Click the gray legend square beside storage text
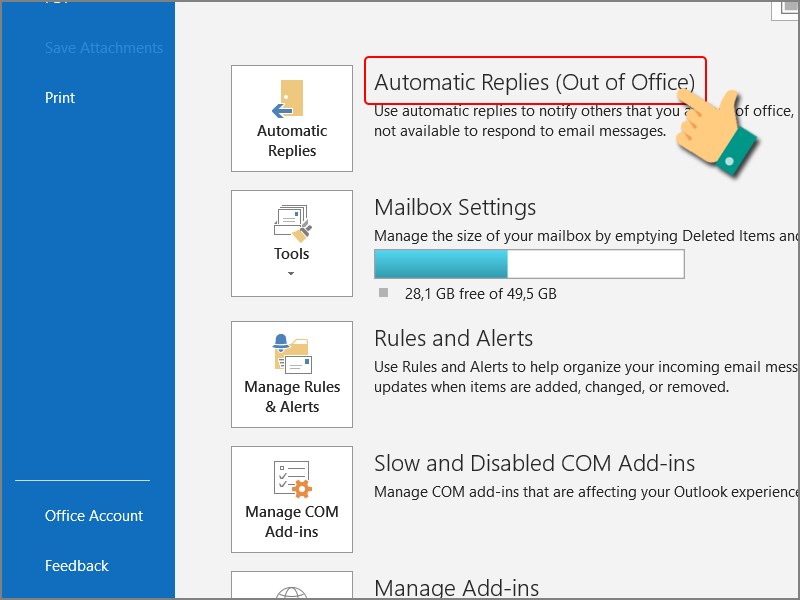This screenshot has width=800, height=600. pyautogui.click(x=384, y=293)
